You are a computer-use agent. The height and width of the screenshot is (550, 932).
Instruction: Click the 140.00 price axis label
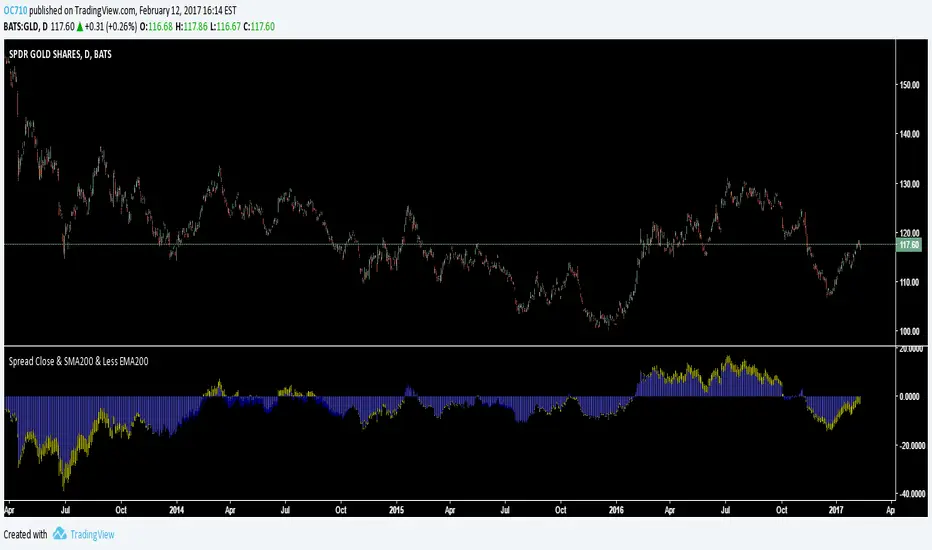[909, 134]
